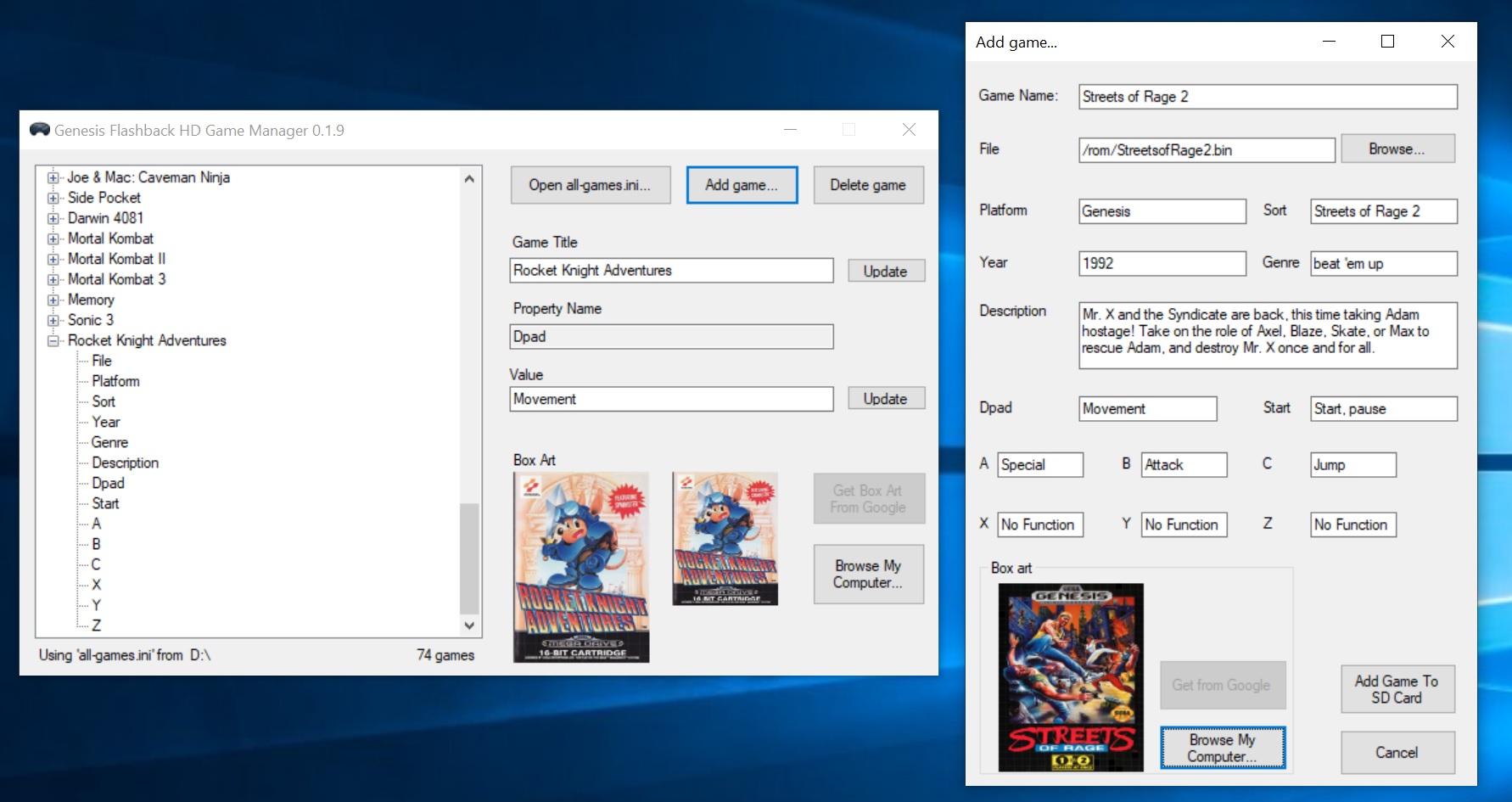Select the Description property in the tree
1512x802 pixels.
125,463
